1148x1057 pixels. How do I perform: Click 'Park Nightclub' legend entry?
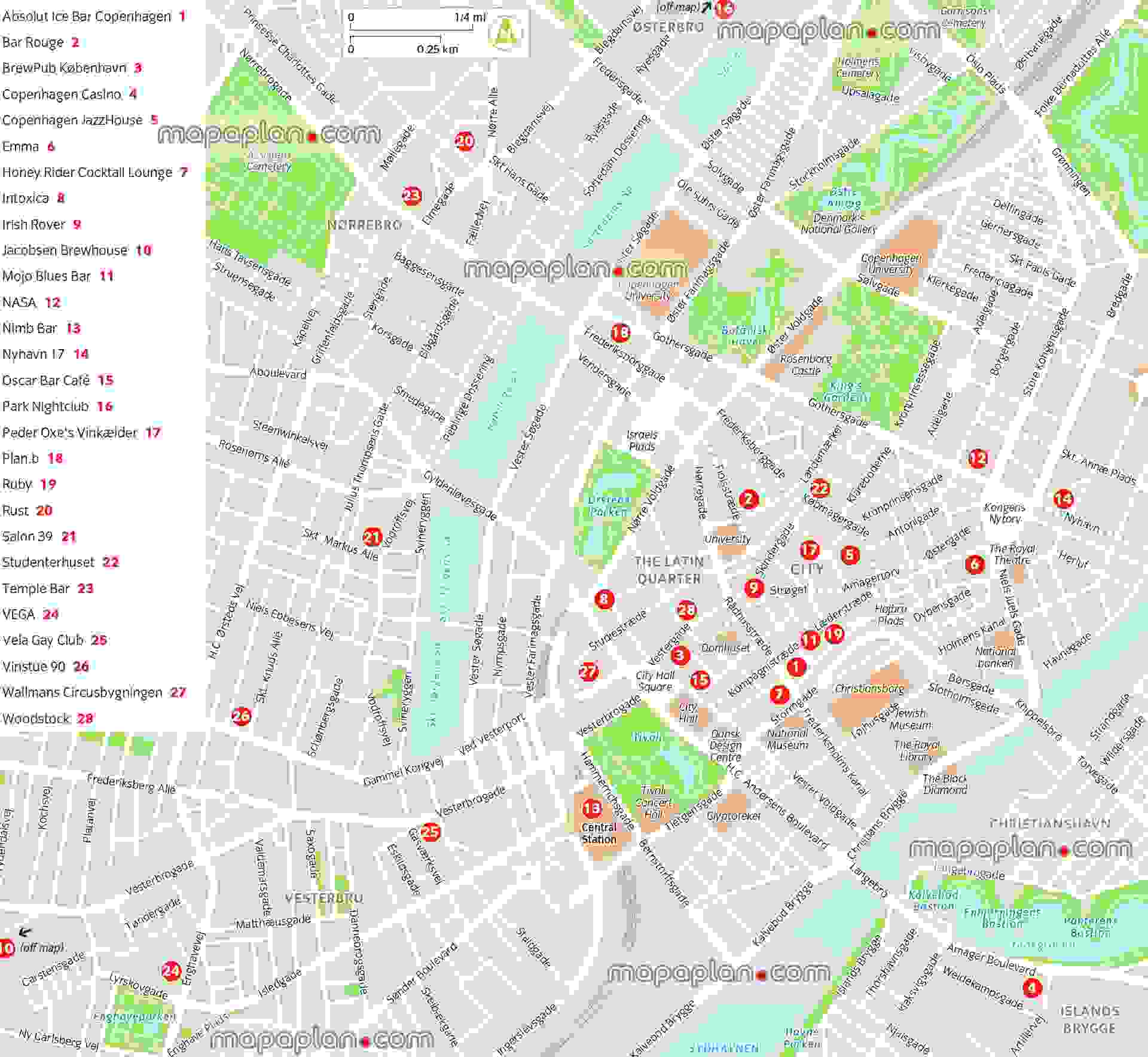[57, 406]
